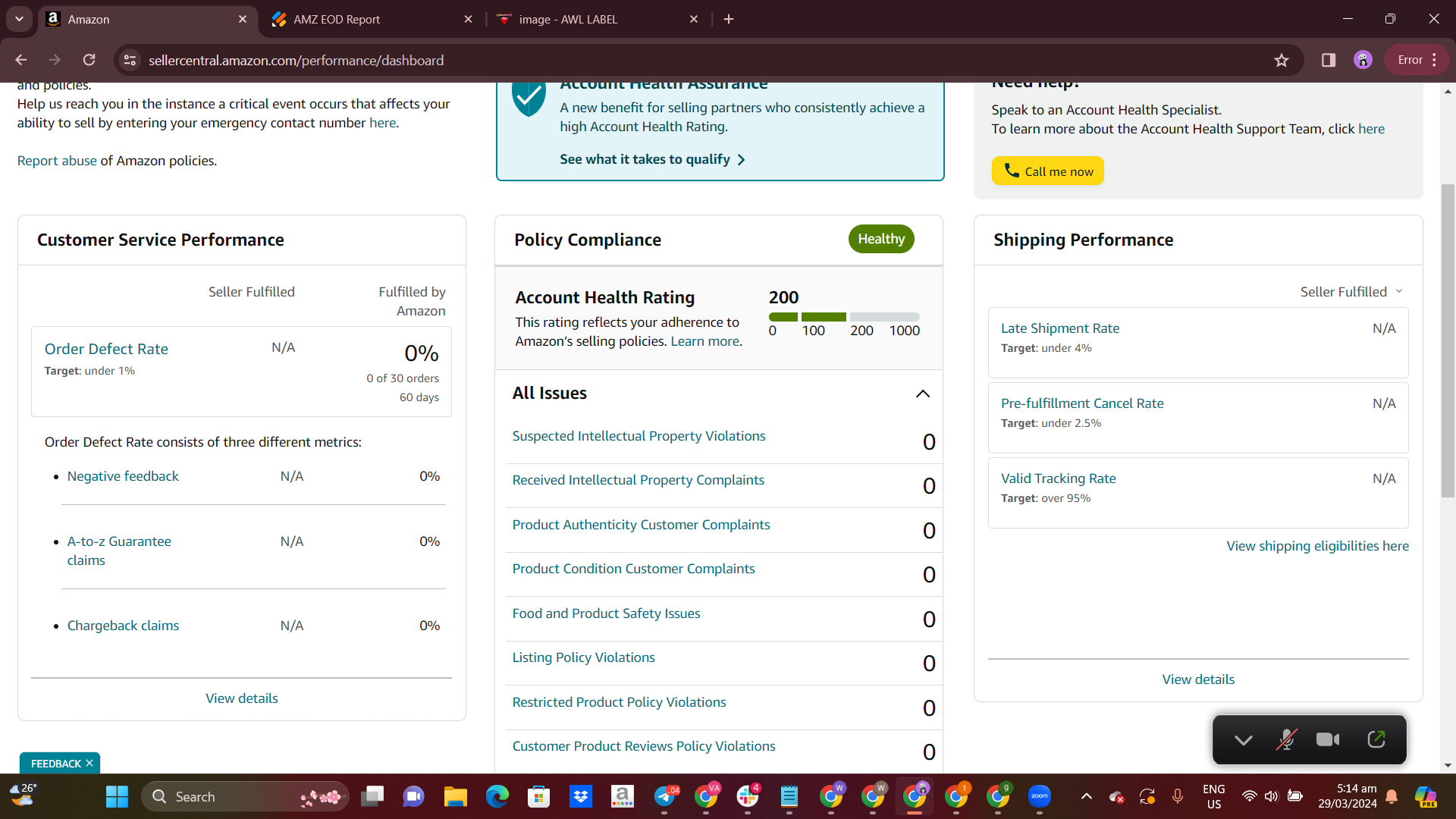Open Listing Policy Violations
The image size is (1456, 819).
point(583,657)
